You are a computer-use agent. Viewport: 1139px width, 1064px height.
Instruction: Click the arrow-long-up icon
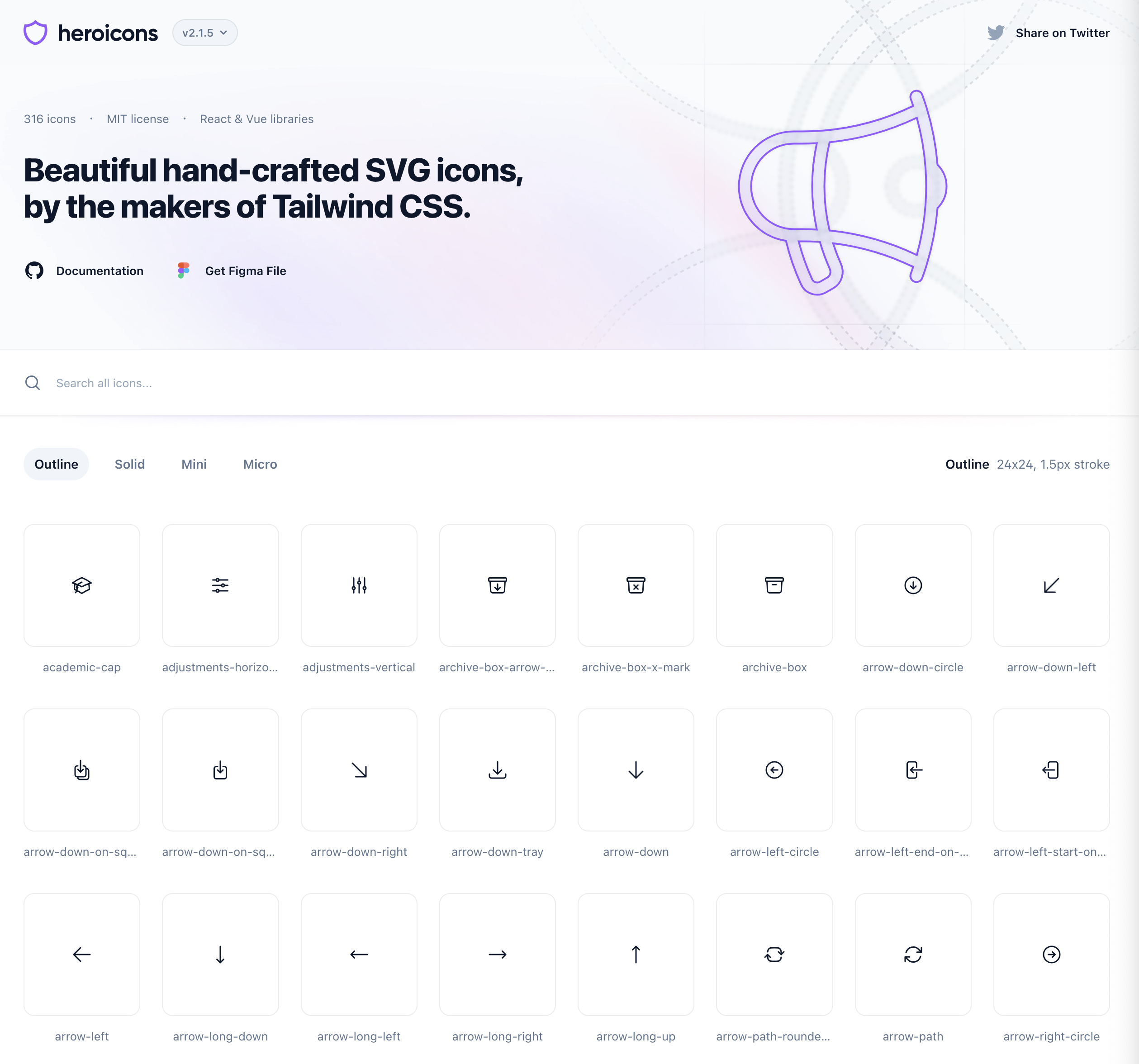[636, 954]
